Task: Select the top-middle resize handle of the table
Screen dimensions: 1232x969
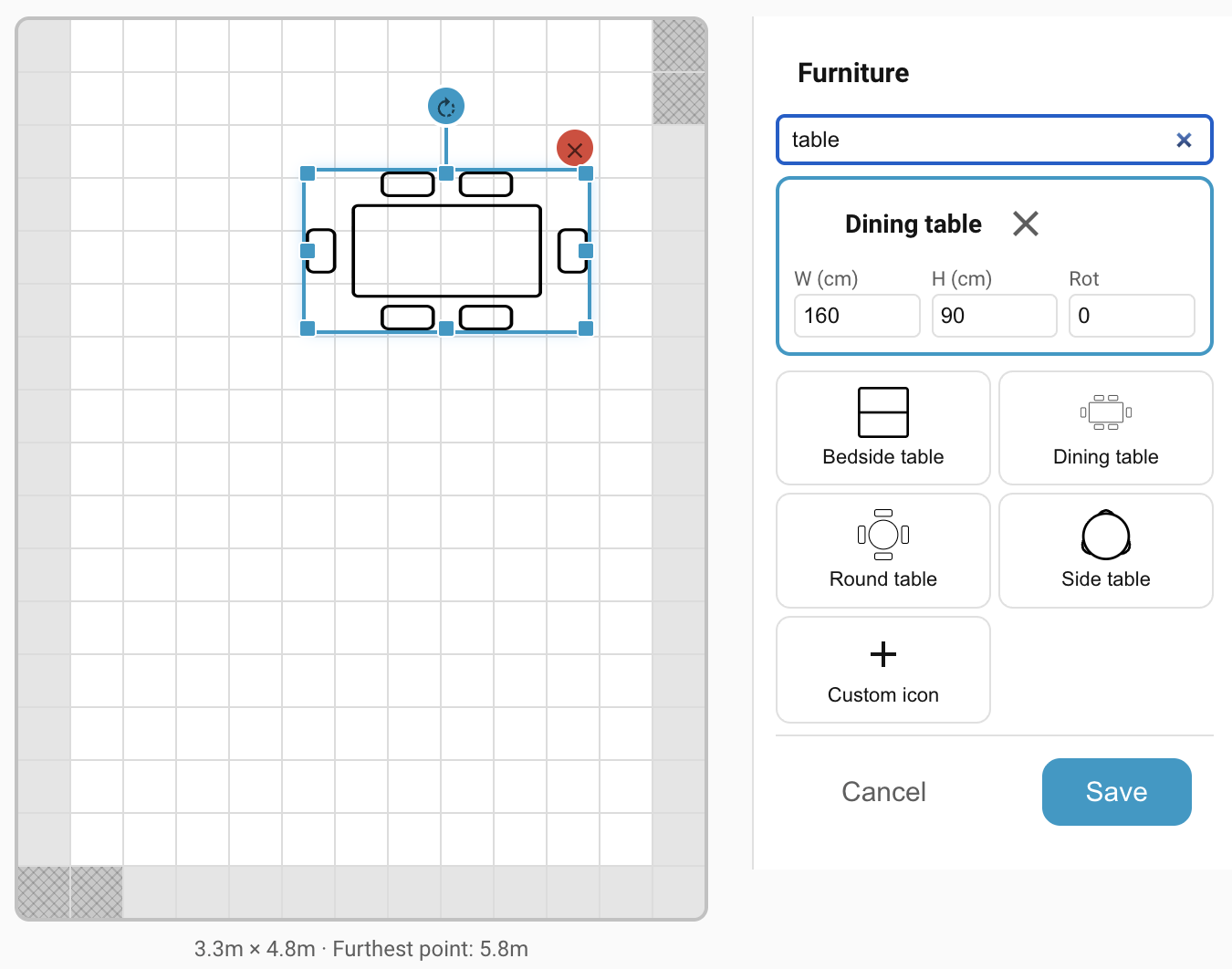Action: point(446,173)
